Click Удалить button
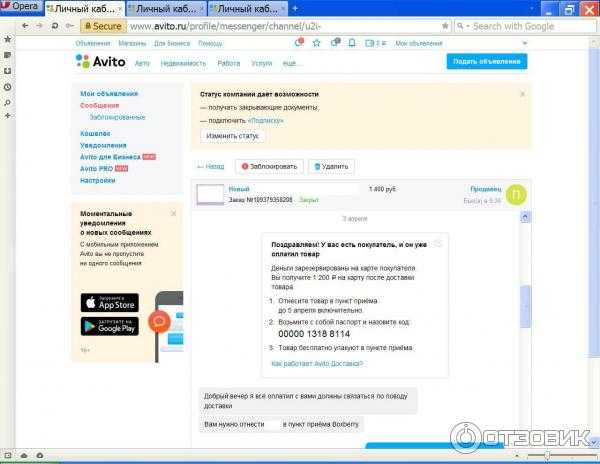 (331, 166)
